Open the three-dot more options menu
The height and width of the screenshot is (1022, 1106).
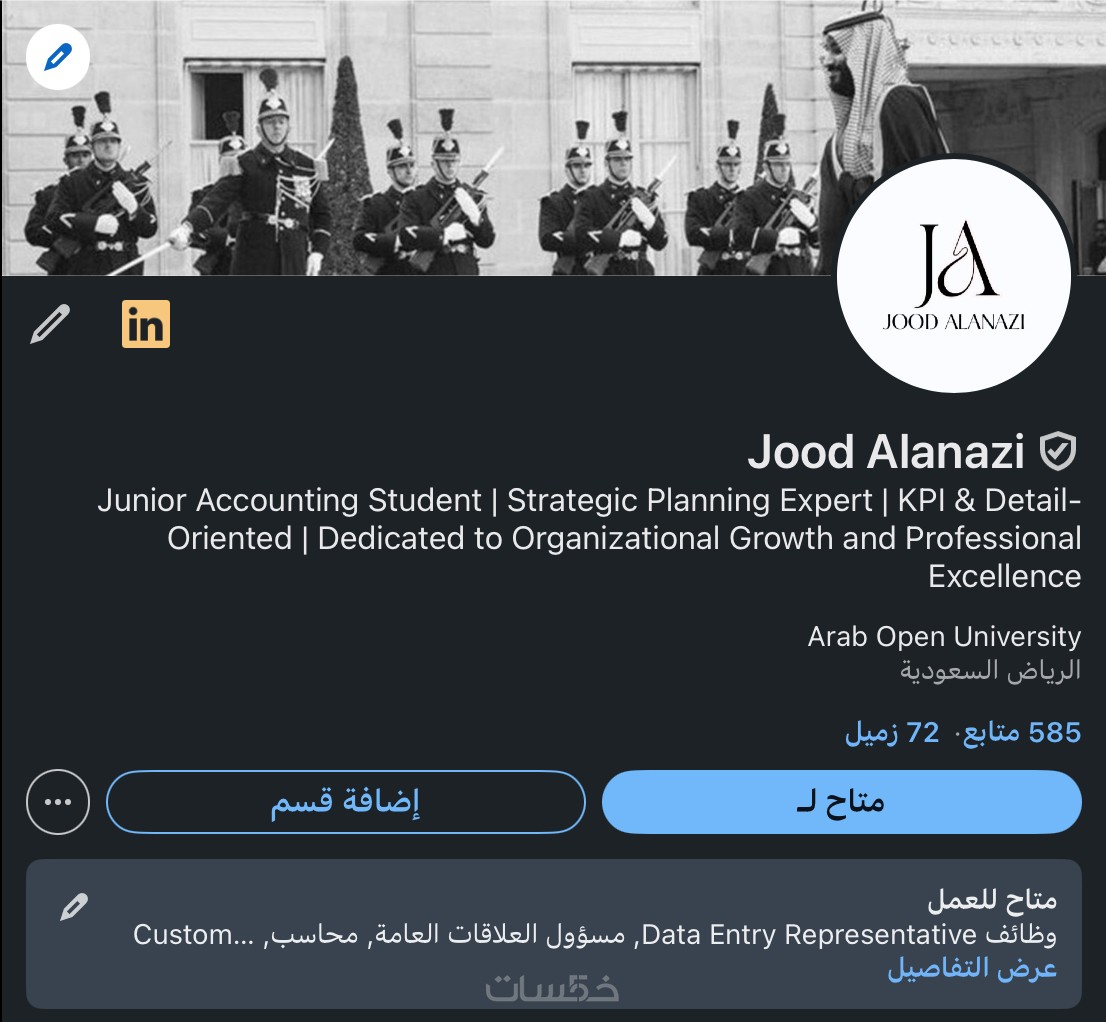click(x=58, y=802)
